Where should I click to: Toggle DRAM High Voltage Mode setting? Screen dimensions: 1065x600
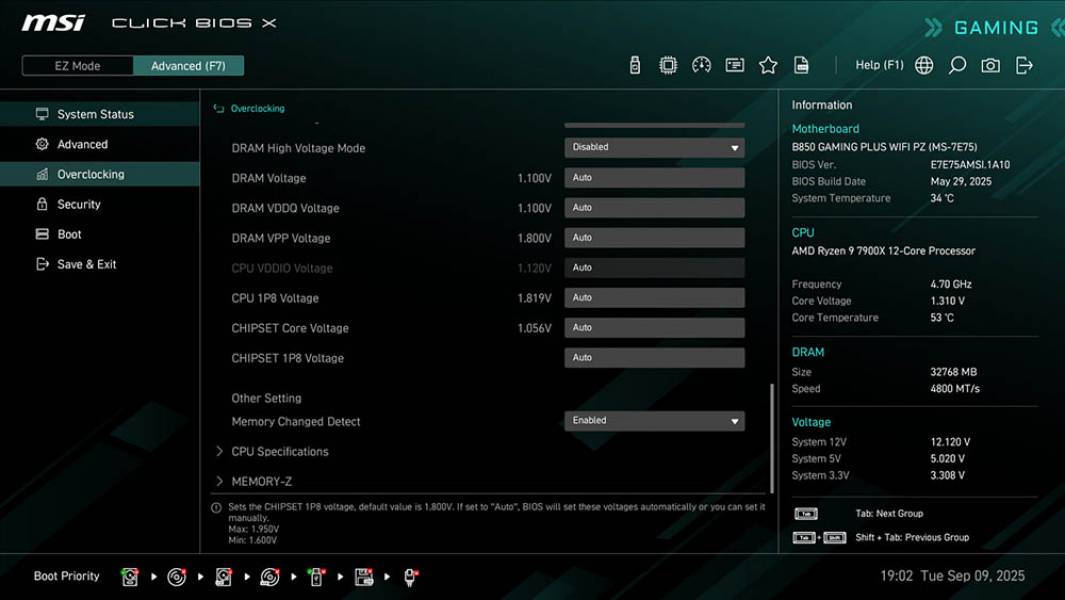[654, 146]
